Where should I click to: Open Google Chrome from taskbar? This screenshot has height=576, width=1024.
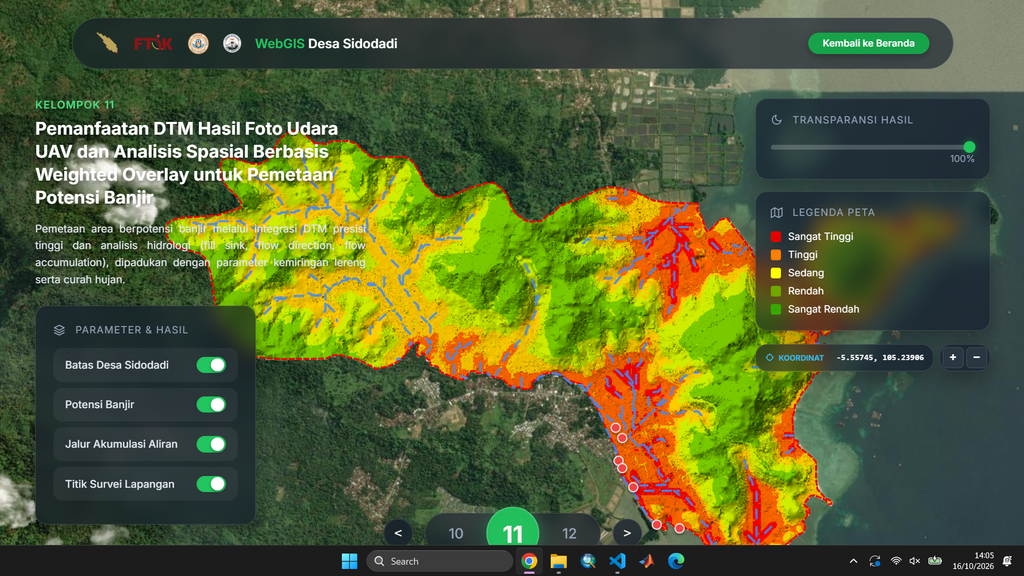pyautogui.click(x=529, y=561)
